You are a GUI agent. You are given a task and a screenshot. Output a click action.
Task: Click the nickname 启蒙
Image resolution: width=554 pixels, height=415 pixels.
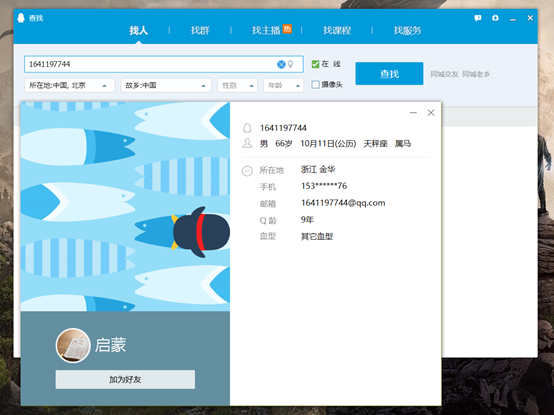point(110,345)
